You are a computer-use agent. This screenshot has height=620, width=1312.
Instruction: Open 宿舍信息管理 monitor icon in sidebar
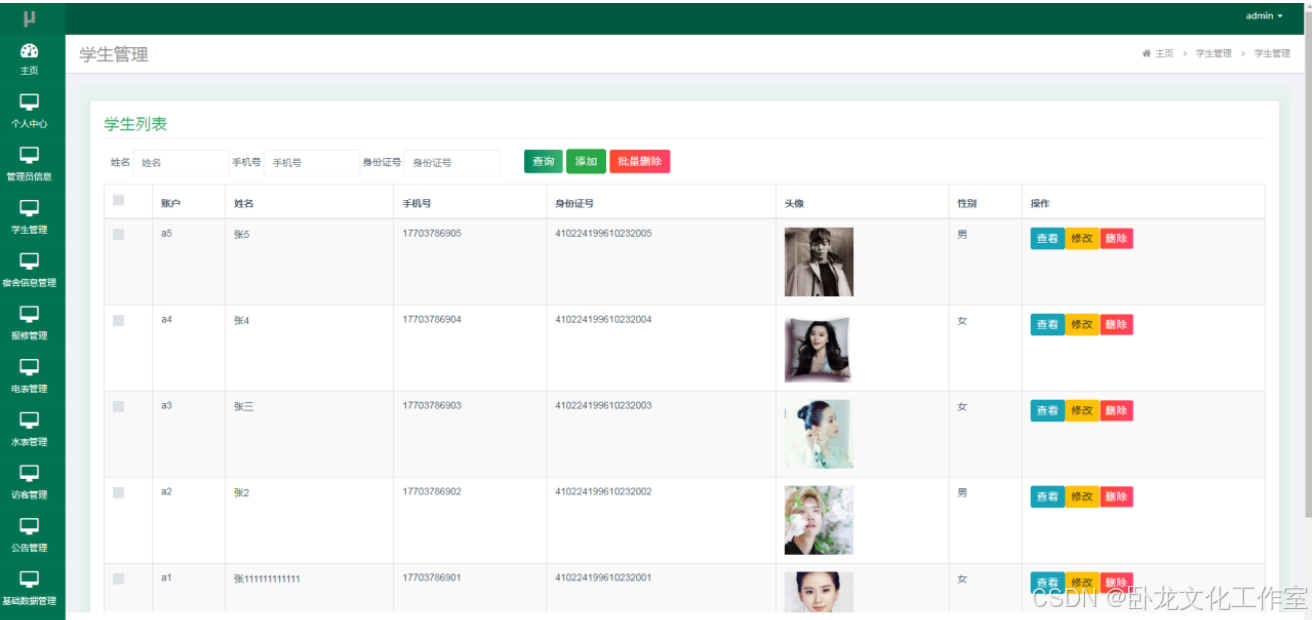[29, 261]
